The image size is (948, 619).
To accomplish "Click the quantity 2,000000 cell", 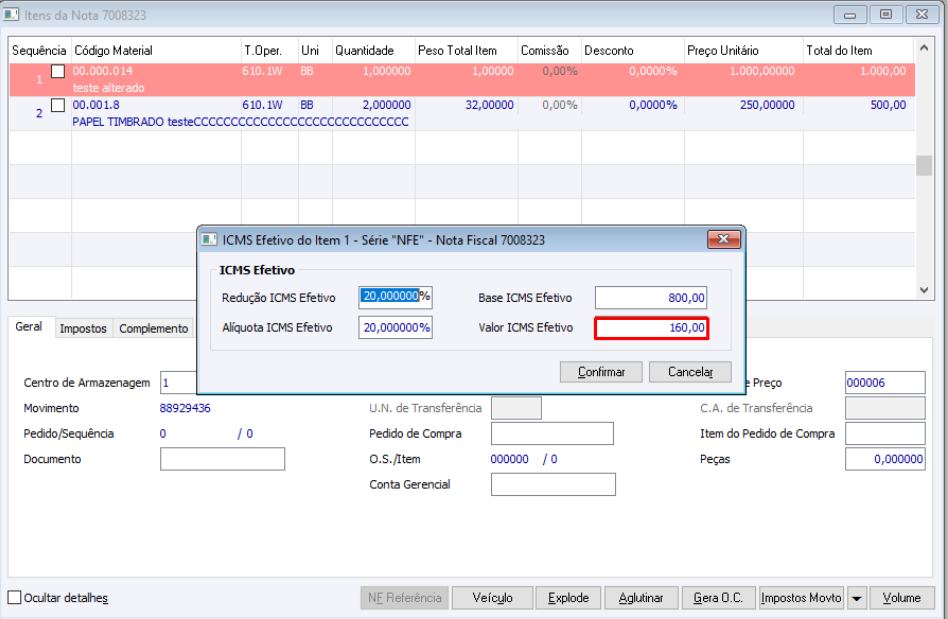I will [386, 105].
